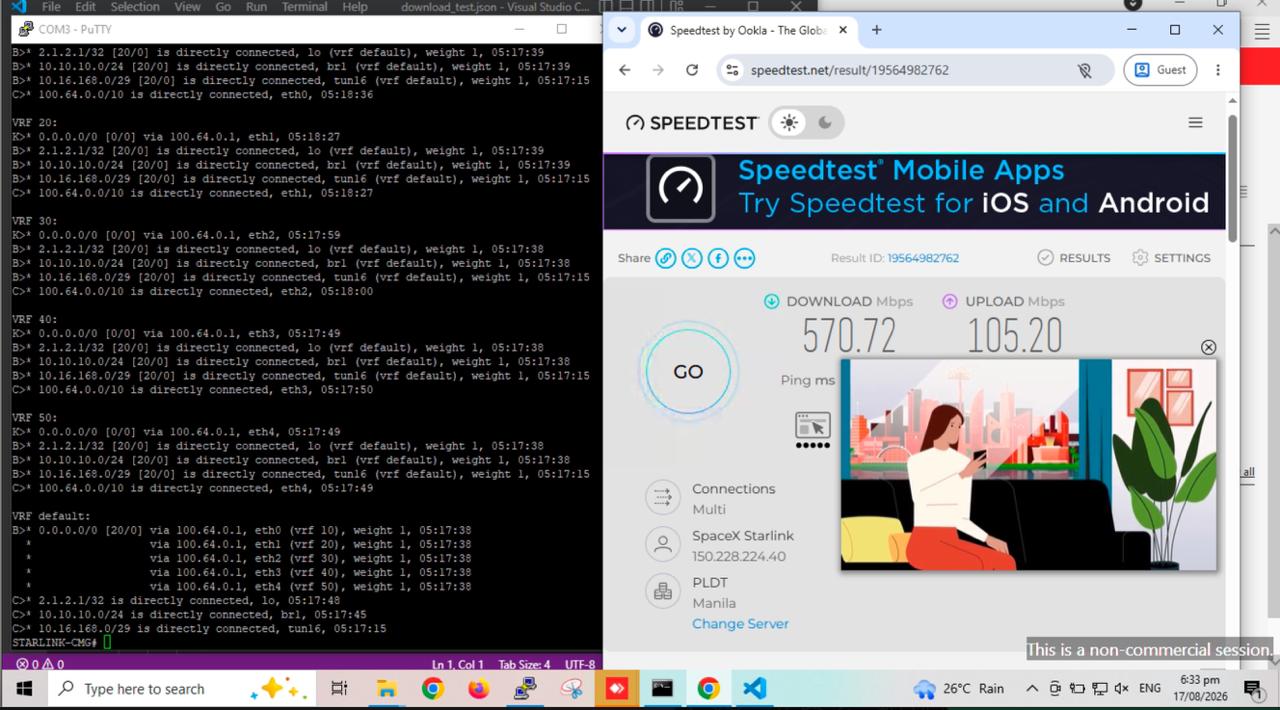
Task: Click Ln 1, Col 1 in status bar
Action: (x=458, y=664)
